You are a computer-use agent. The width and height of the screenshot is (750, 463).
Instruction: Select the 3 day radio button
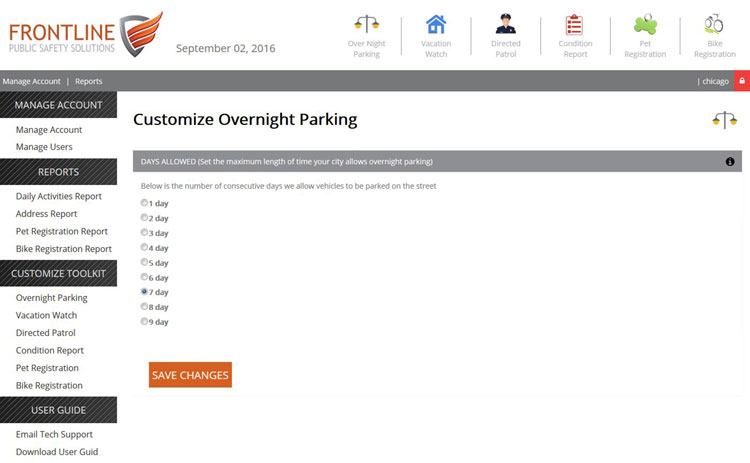[144, 232]
